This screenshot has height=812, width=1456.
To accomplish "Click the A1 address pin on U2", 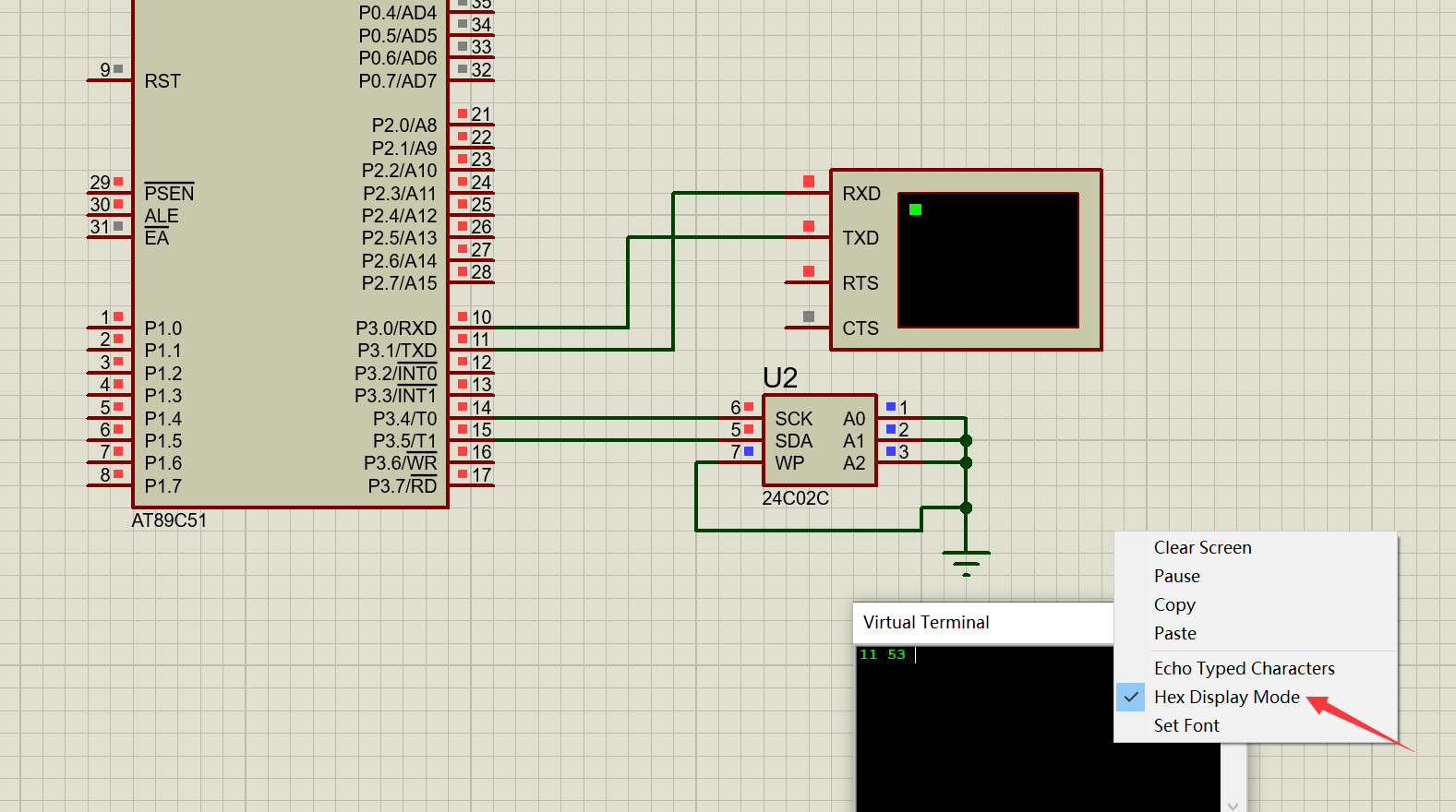I will (x=854, y=441).
